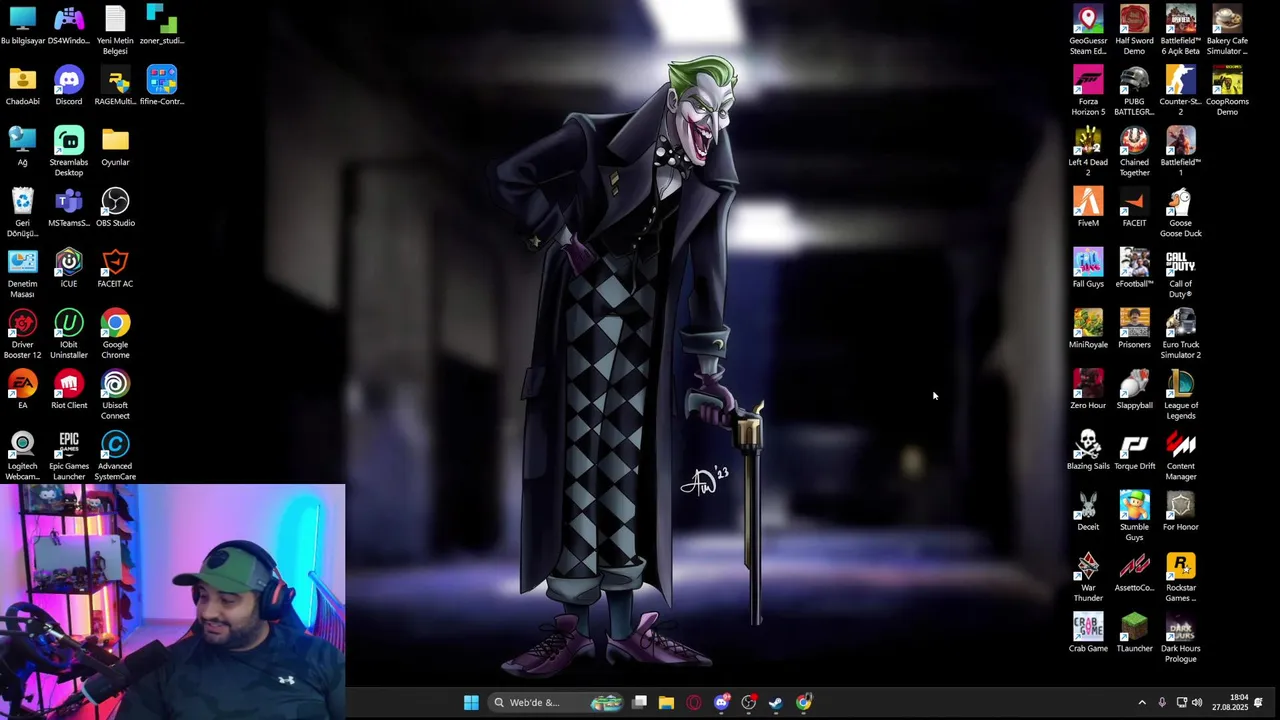The width and height of the screenshot is (1280, 720).
Task: Open the notifications bell icon
Action: coord(1259,702)
